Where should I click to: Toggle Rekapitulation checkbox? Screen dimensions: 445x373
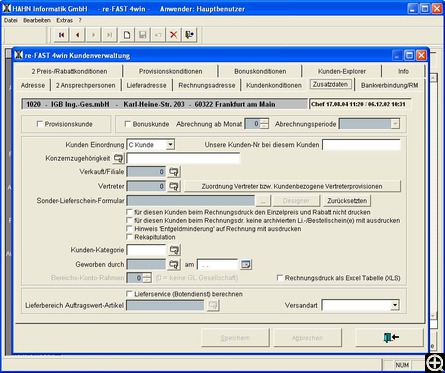pos(129,237)
